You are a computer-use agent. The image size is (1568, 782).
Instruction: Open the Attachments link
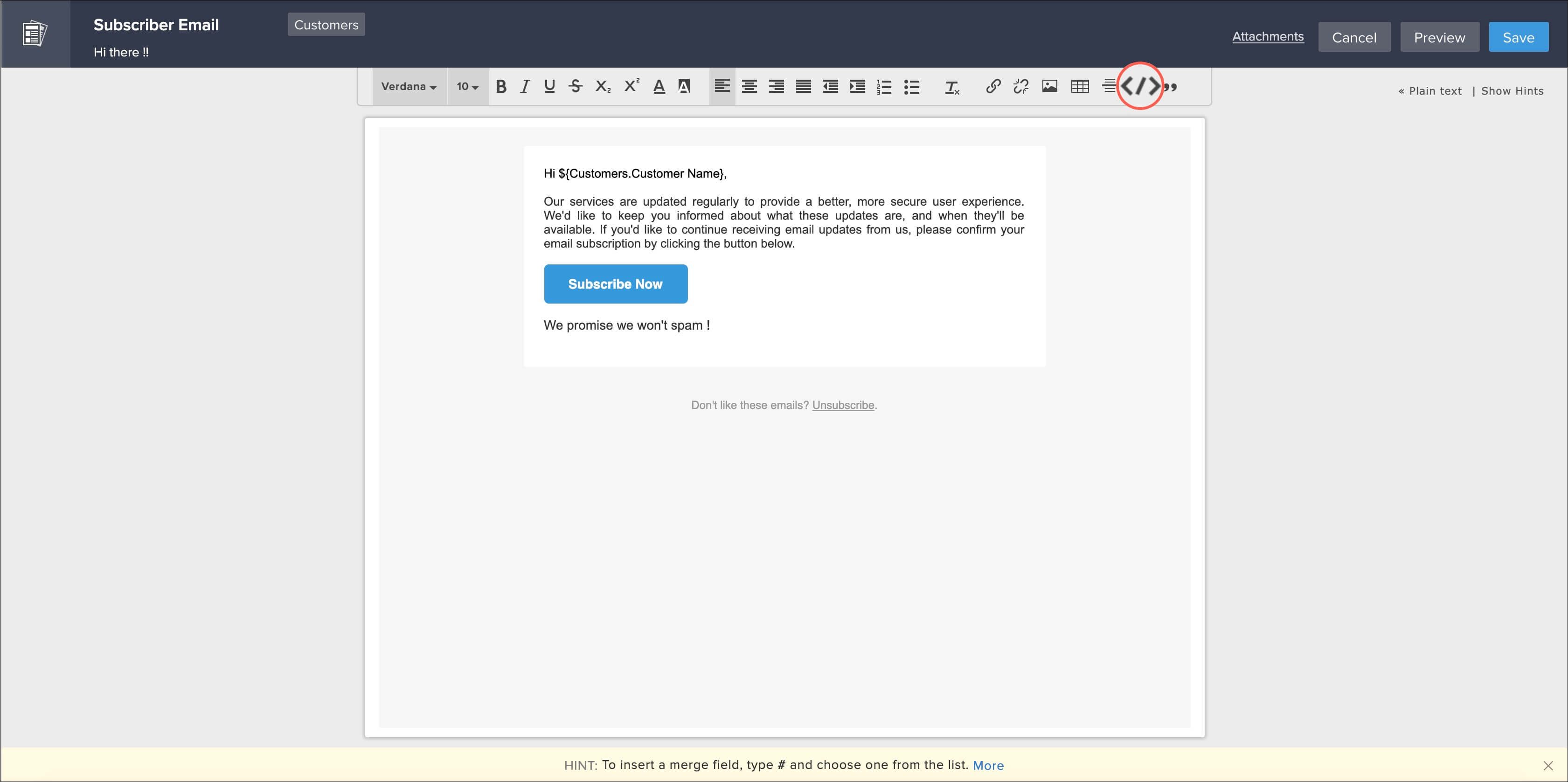(1267, 36)
